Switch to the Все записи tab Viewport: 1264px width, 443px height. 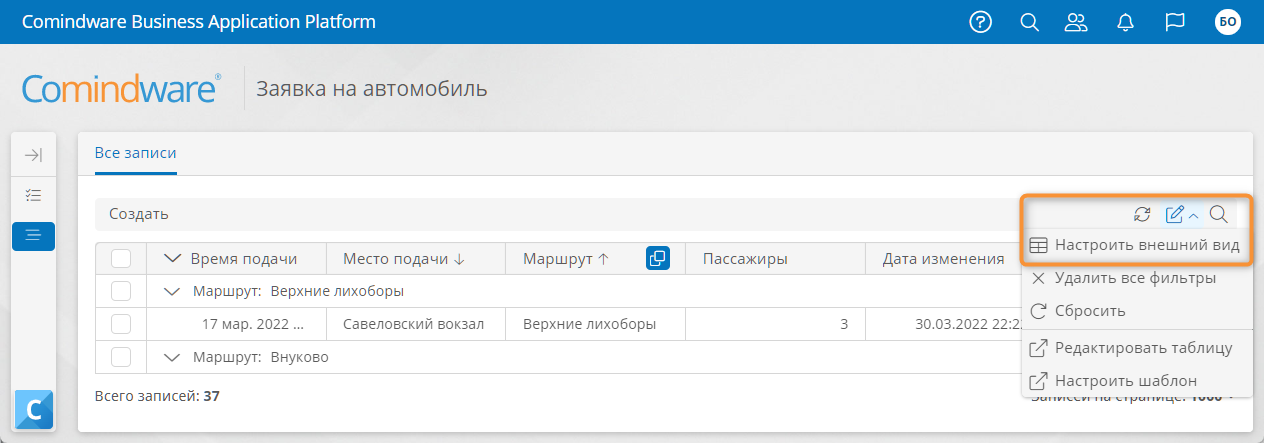coord(135,153)
